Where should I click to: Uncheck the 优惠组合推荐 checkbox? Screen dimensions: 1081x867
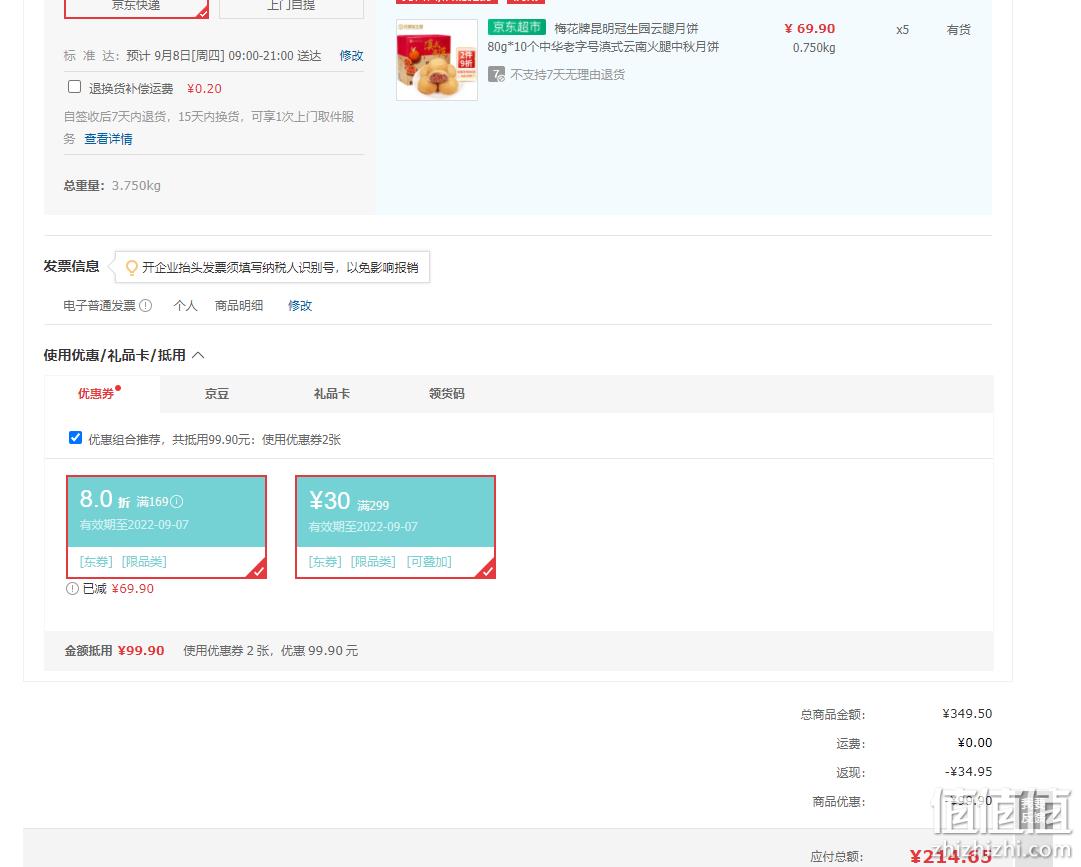(75, 438)
